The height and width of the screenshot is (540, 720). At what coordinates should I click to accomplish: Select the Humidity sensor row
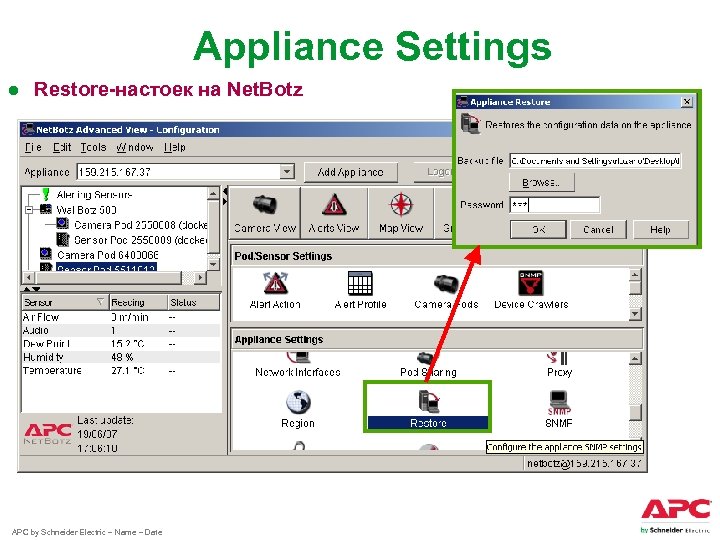pyautogui.click(x=121, y=357)
